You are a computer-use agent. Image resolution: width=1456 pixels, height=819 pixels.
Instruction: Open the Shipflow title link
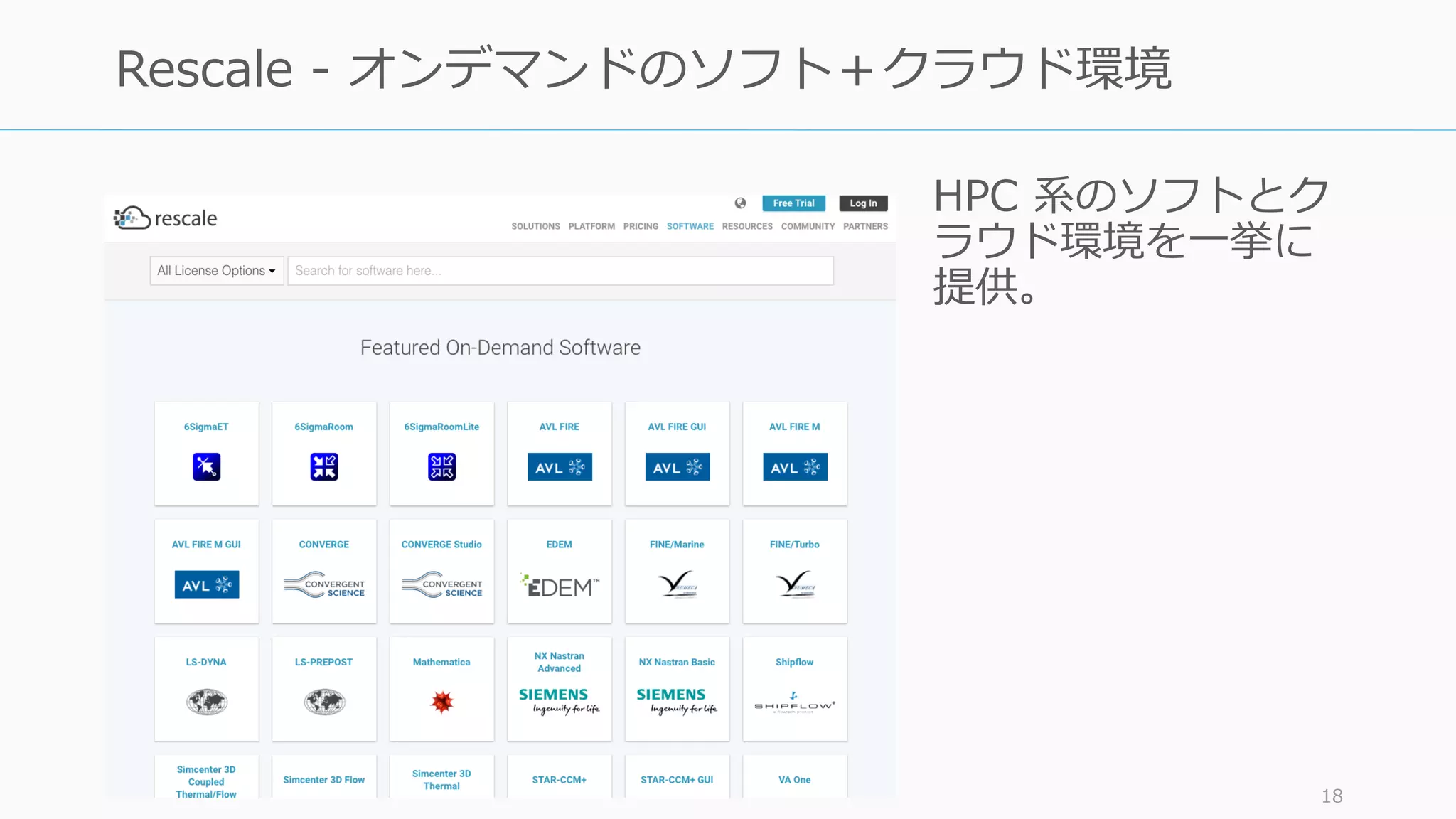pos(795,662)
